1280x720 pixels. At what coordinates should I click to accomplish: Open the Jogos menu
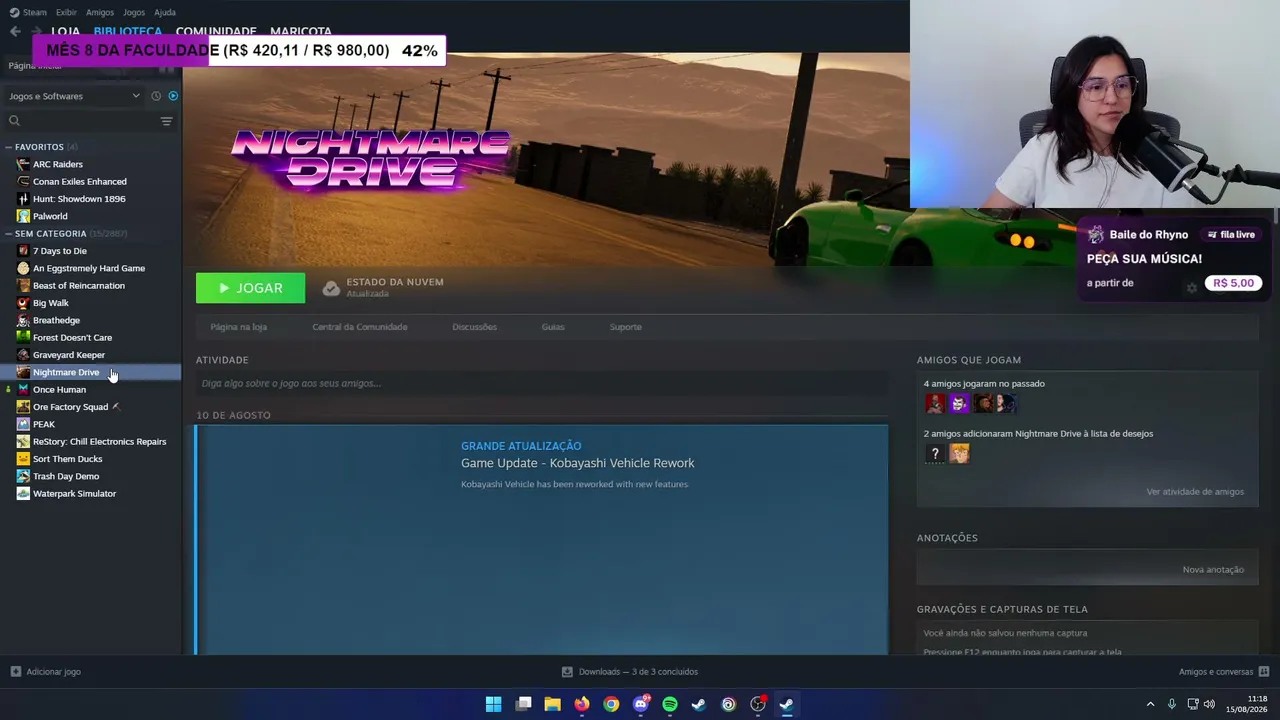pos(134,12)
